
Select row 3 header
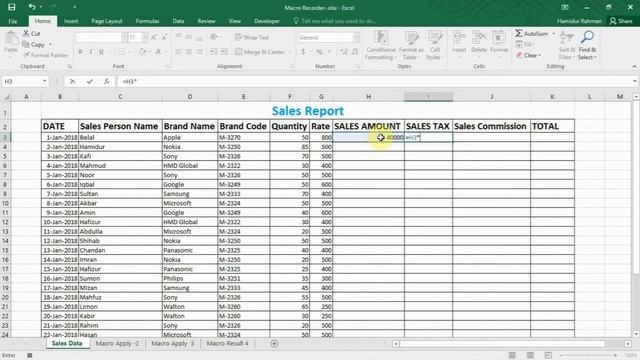coord(5,138)
